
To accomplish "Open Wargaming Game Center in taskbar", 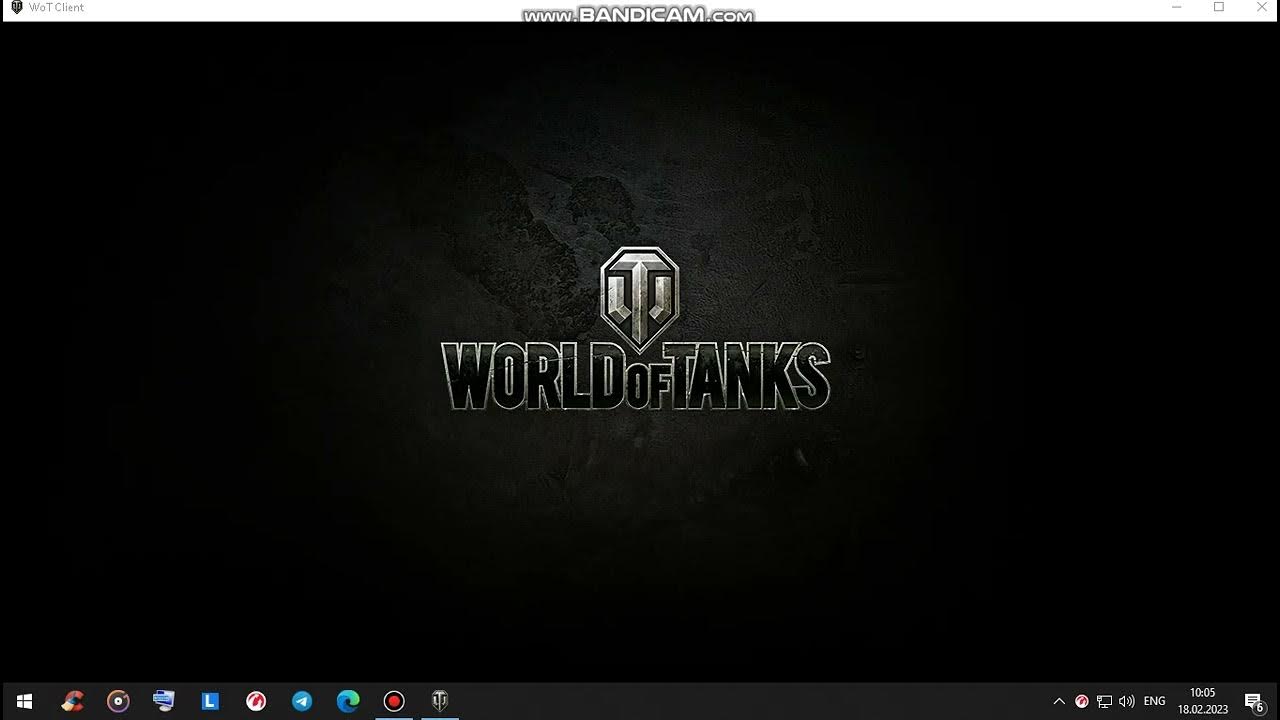I will (256, 701).
